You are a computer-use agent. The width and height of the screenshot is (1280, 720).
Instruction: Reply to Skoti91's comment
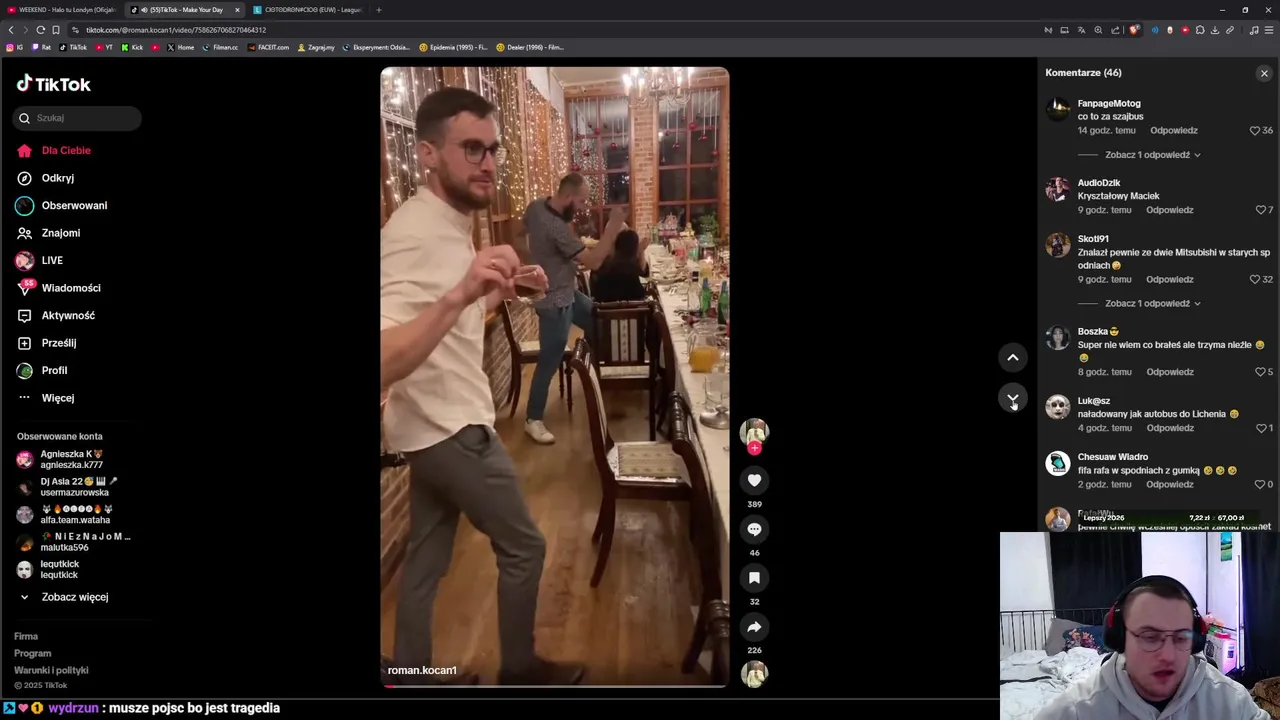(x=1170, y=279)
